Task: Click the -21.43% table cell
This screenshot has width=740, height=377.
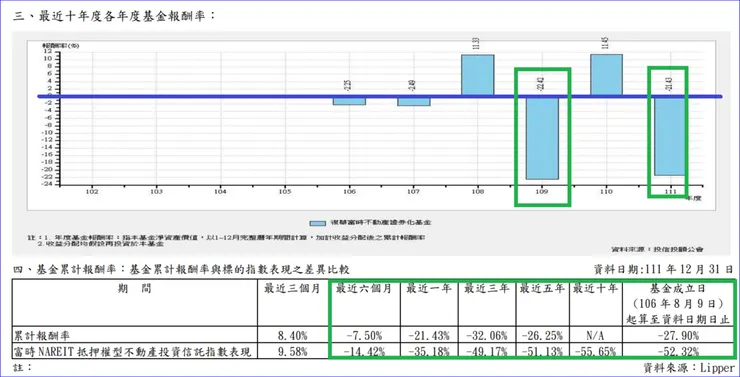Action: (429, 336)
